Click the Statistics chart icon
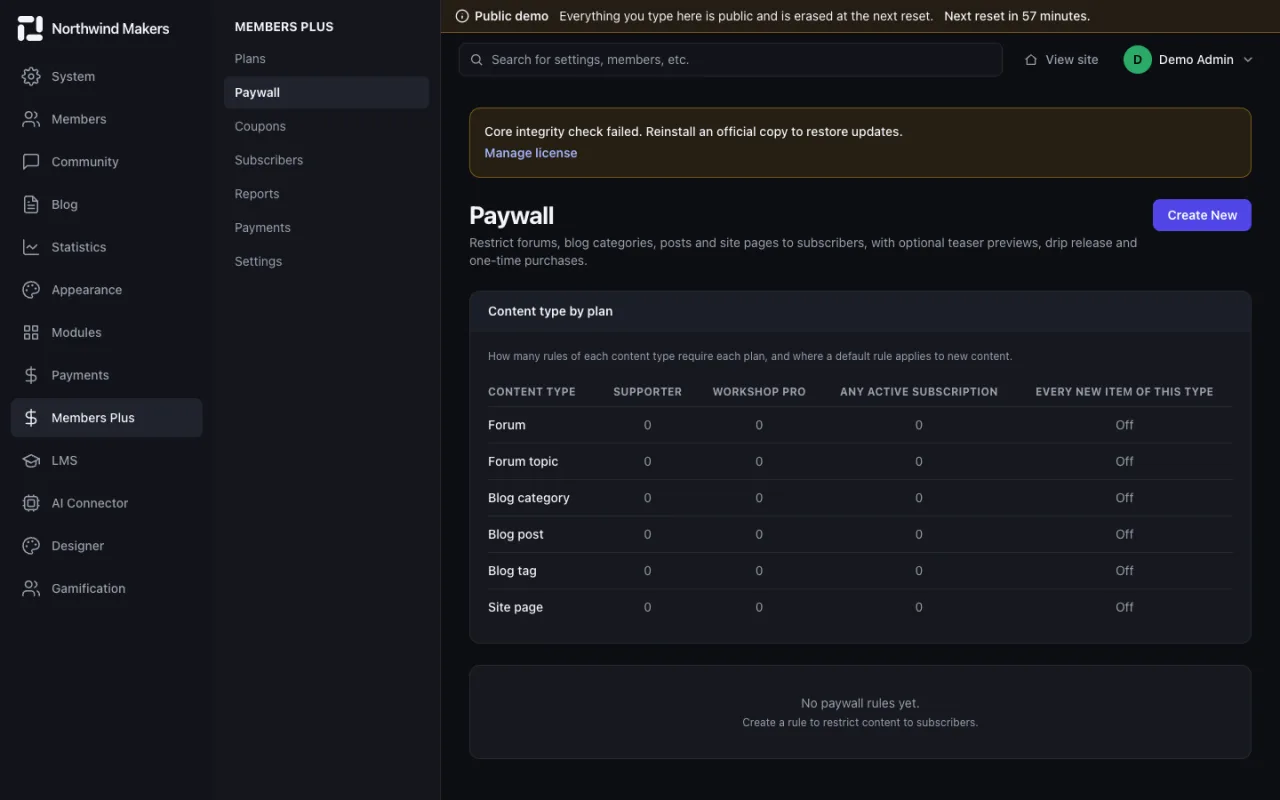The image size is (1280, 800). click(31, 247)
